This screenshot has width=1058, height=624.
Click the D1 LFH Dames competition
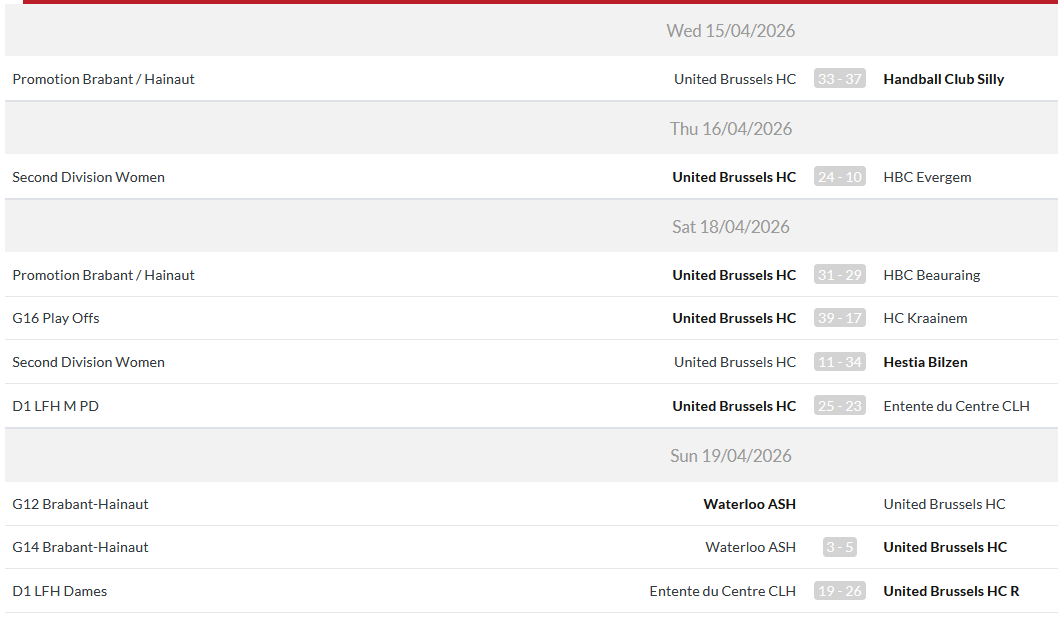tap(60, 591)
